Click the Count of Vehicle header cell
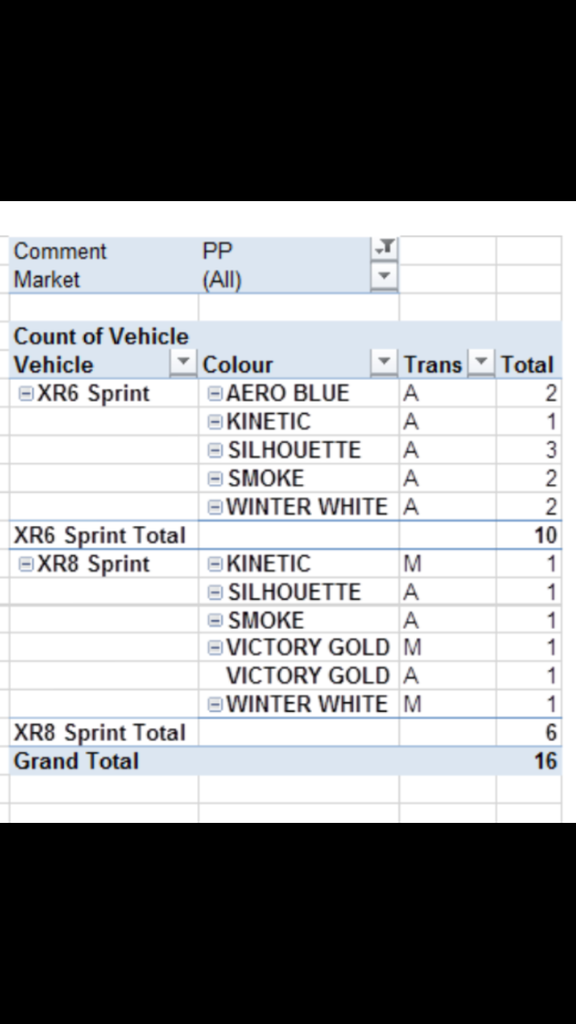The width and height of the screenshot is (576, 1024). pos(101,336)
